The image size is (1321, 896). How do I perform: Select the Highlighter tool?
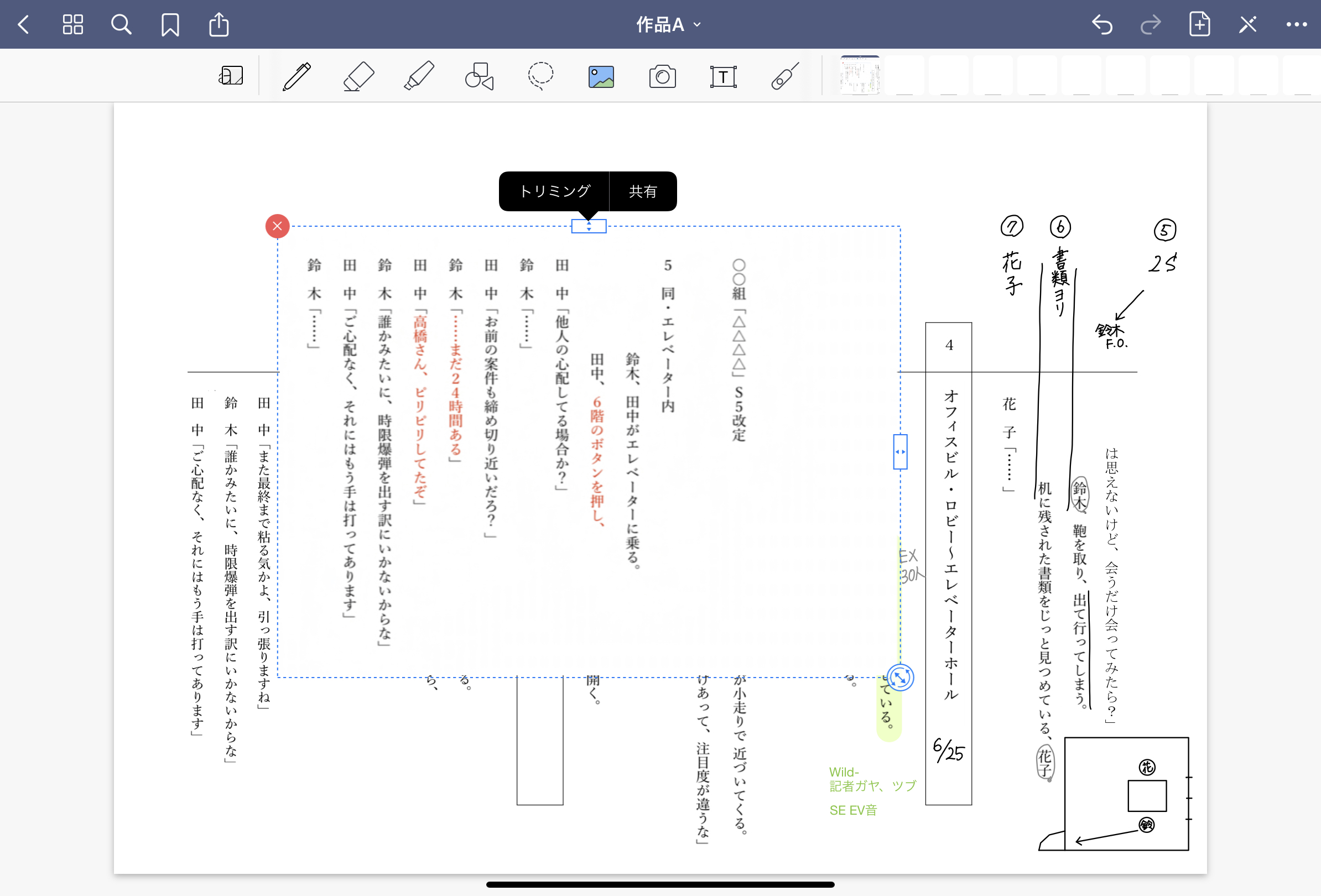tap(419, 76)
